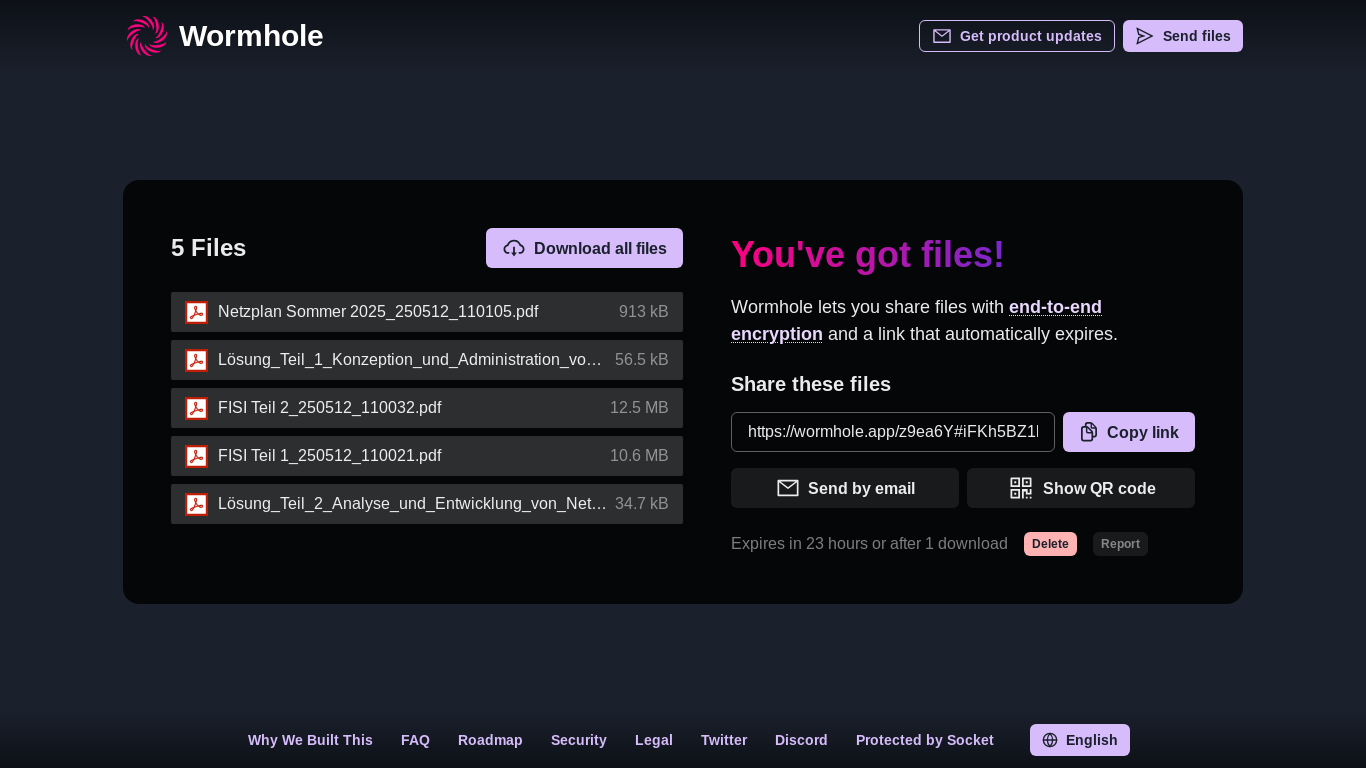
Task: Click the Send files button
Action: 1183,36
